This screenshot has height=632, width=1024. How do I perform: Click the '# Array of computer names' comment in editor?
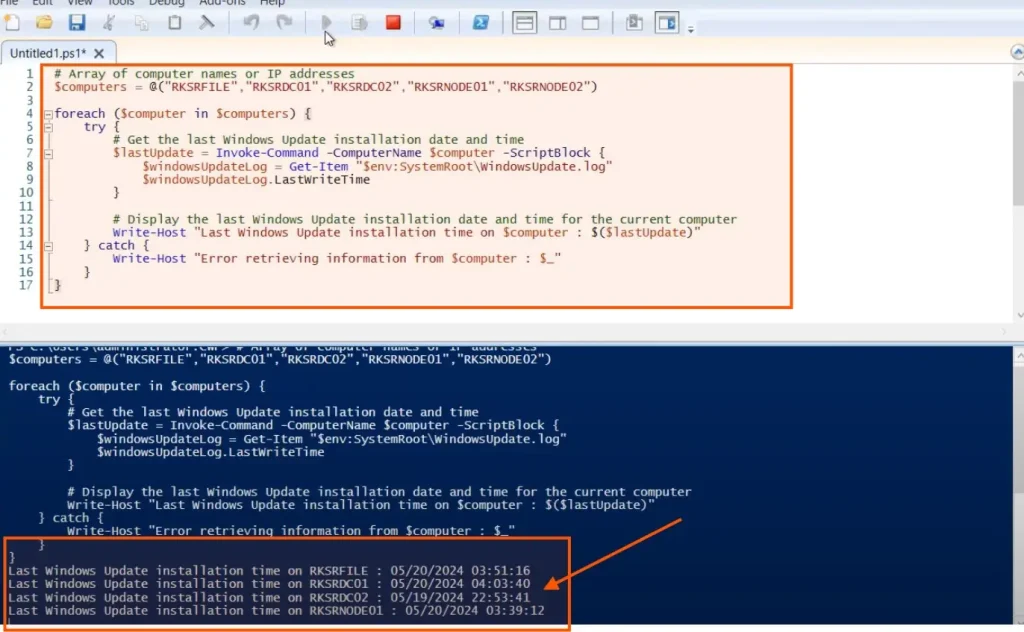pyautogui.click(x=204, y=74)
